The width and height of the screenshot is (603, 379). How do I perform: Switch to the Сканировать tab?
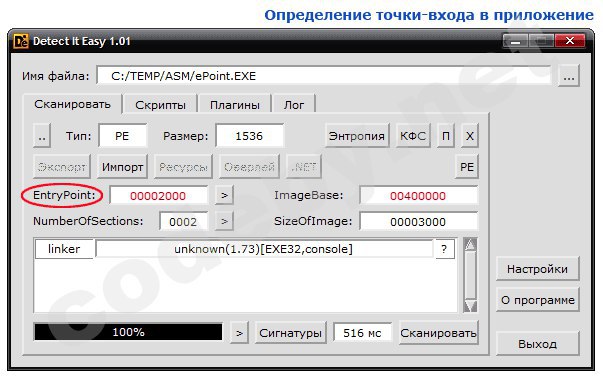(72, 105)
